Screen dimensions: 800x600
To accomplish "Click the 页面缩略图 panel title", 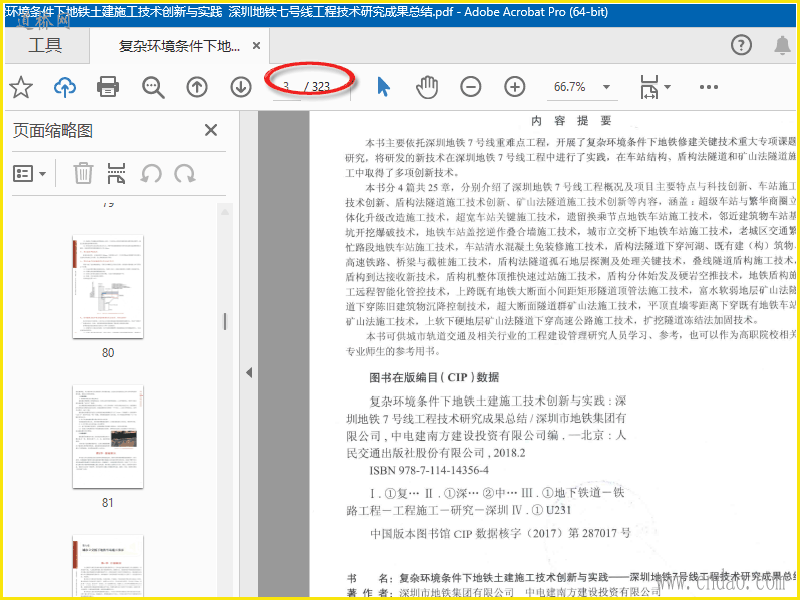I will coord(53,131).
